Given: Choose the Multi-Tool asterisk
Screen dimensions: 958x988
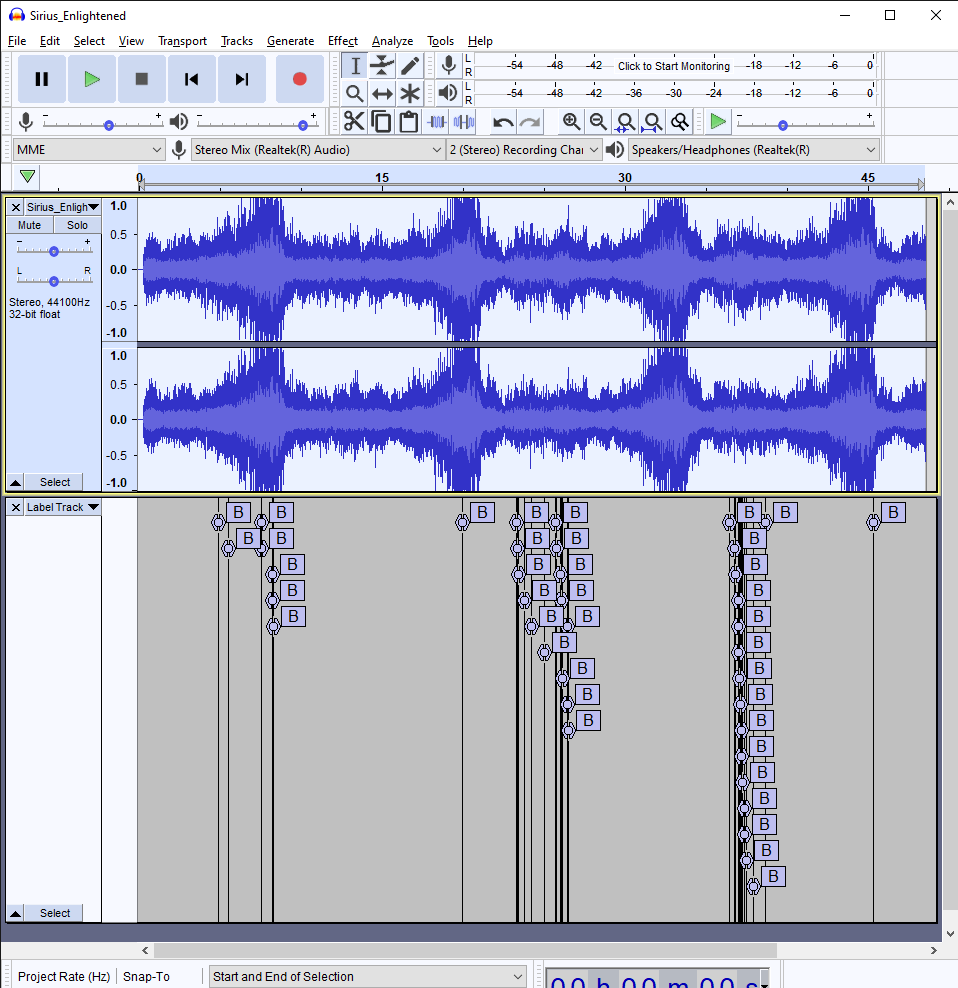Looking at the screenshot, I should tap(410, 93).
